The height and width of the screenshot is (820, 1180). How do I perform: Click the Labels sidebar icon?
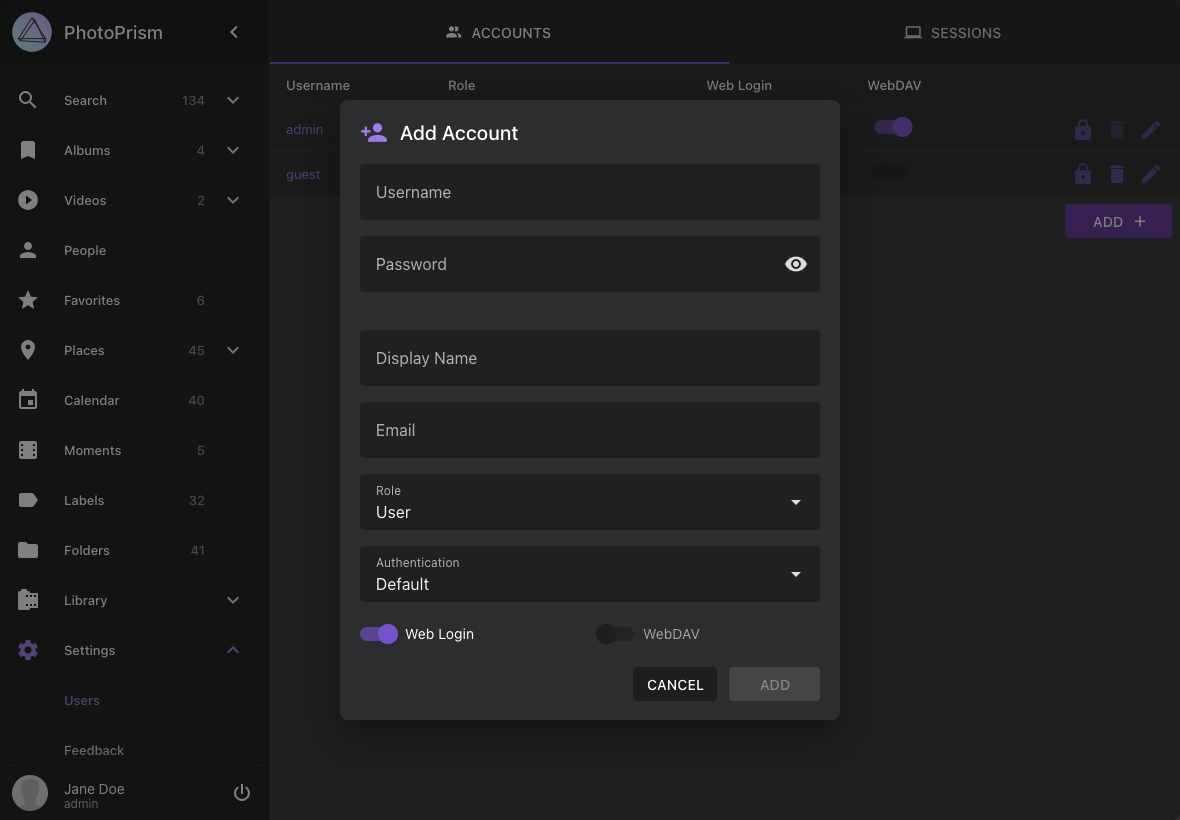[27, 500]
